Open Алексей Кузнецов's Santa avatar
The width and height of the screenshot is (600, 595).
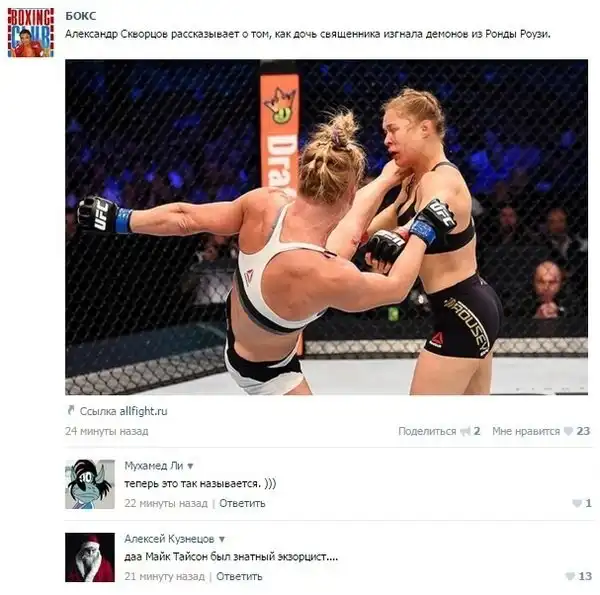[x=90, y=557]
